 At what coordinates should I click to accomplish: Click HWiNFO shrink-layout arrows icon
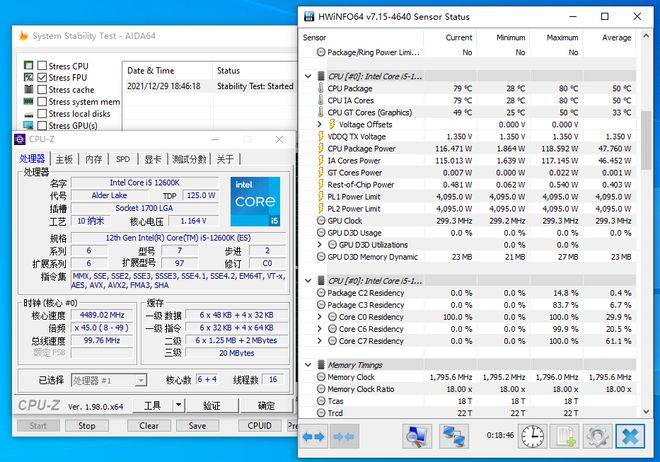(343, 437)
